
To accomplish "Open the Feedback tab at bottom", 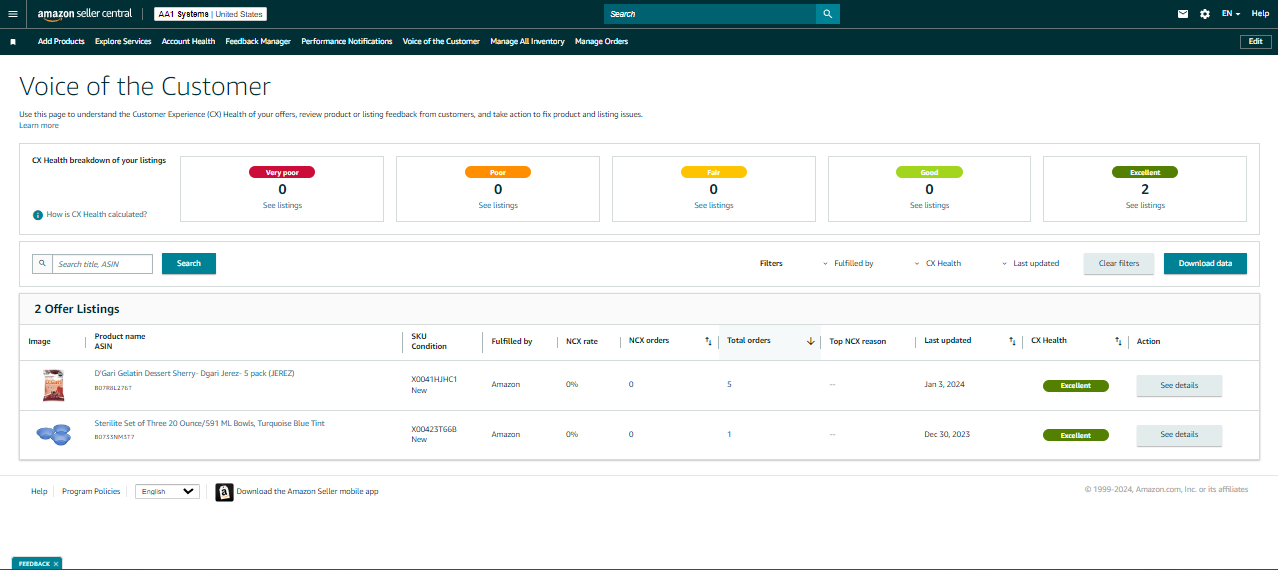I will [34, 564].
